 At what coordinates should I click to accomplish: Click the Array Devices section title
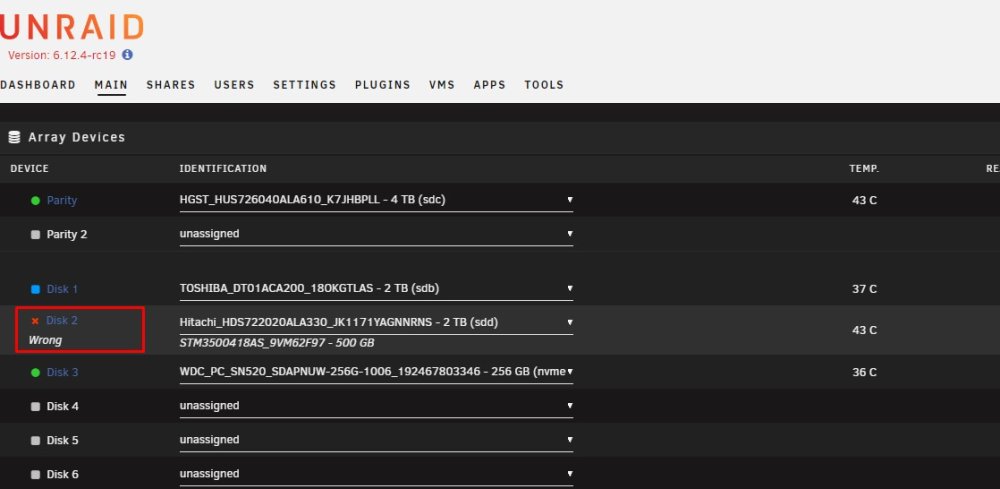(77, 137)
